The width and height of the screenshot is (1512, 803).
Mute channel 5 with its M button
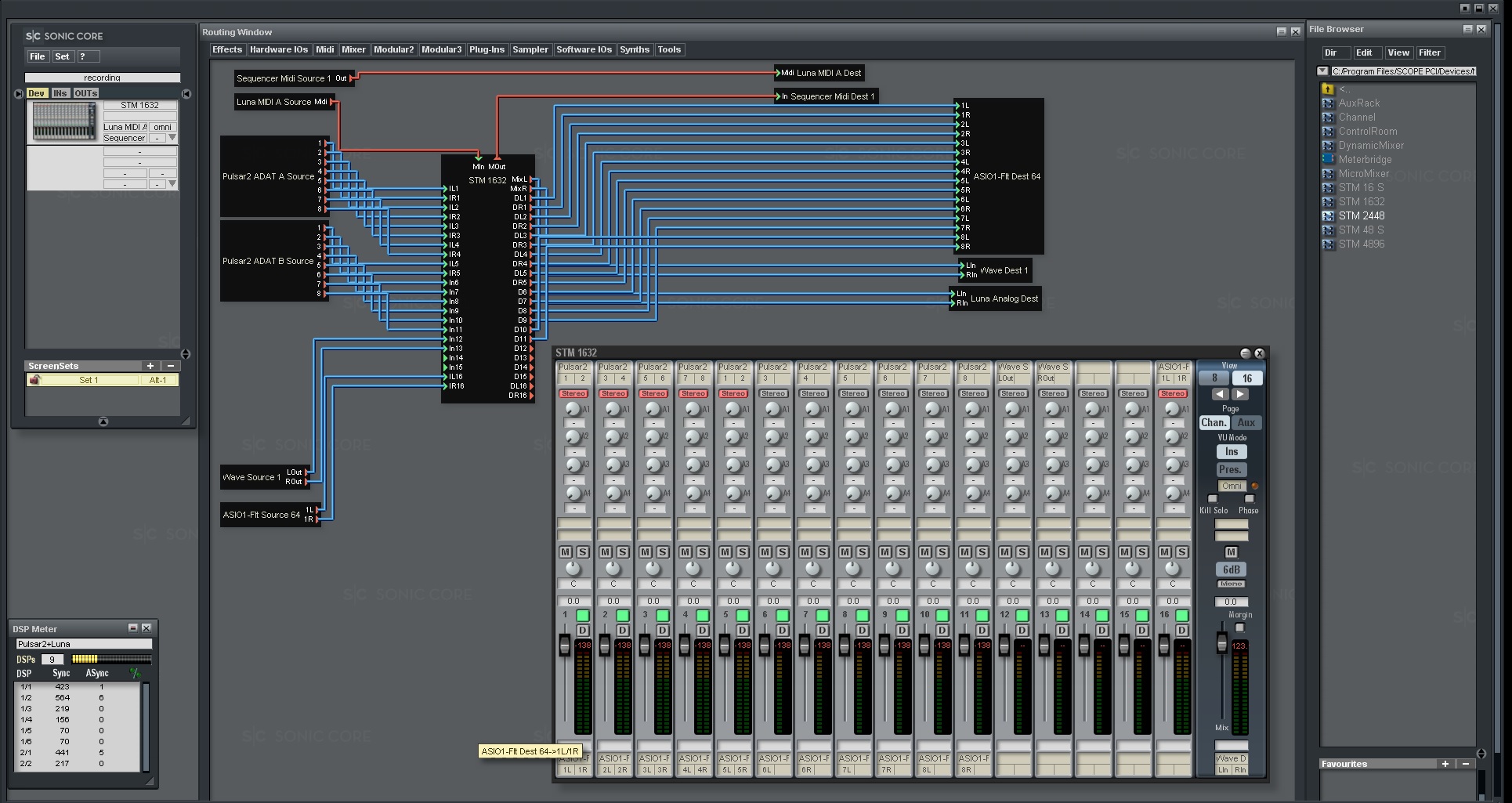(725, 552)
